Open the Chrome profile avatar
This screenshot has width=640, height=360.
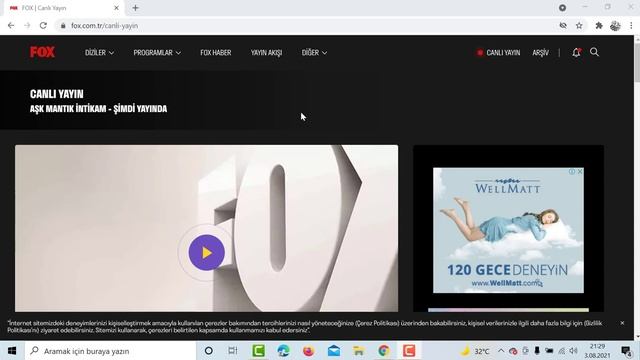[x=615, y=25]
